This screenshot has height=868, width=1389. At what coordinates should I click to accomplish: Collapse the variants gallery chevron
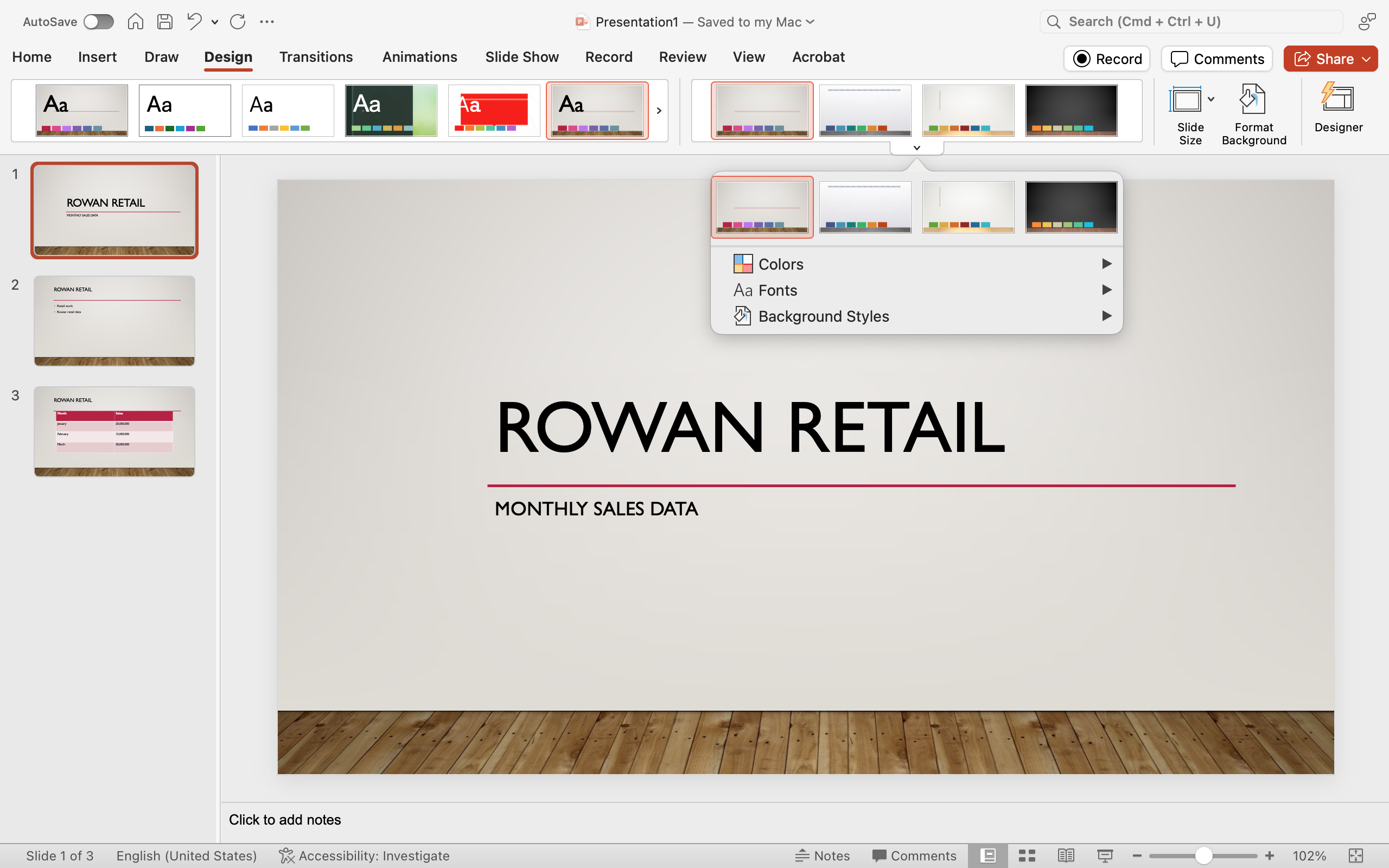(916, 148)
